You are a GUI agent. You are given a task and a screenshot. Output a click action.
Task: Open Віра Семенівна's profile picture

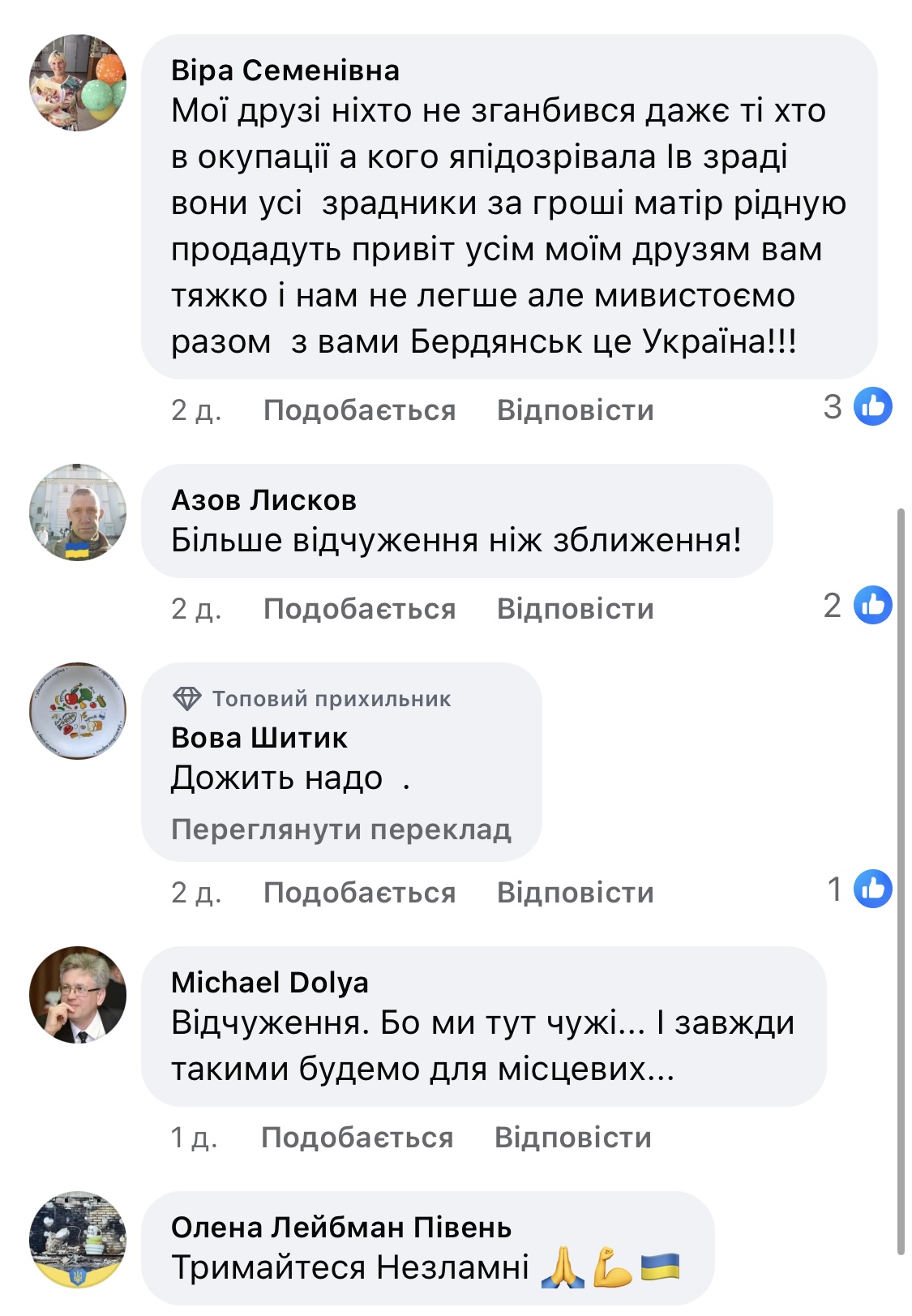tap(78, 83)
